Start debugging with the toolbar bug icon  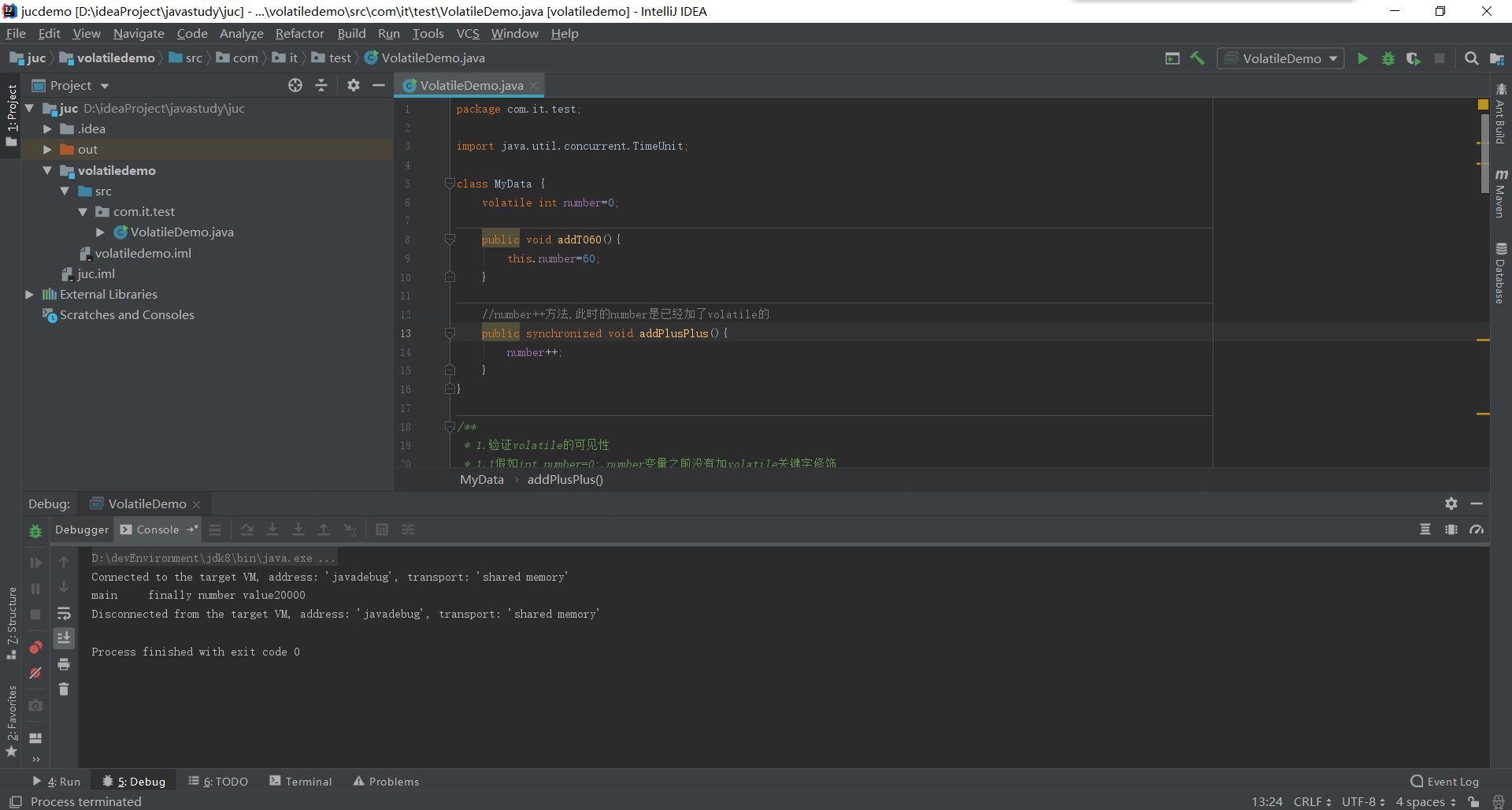1388,58
